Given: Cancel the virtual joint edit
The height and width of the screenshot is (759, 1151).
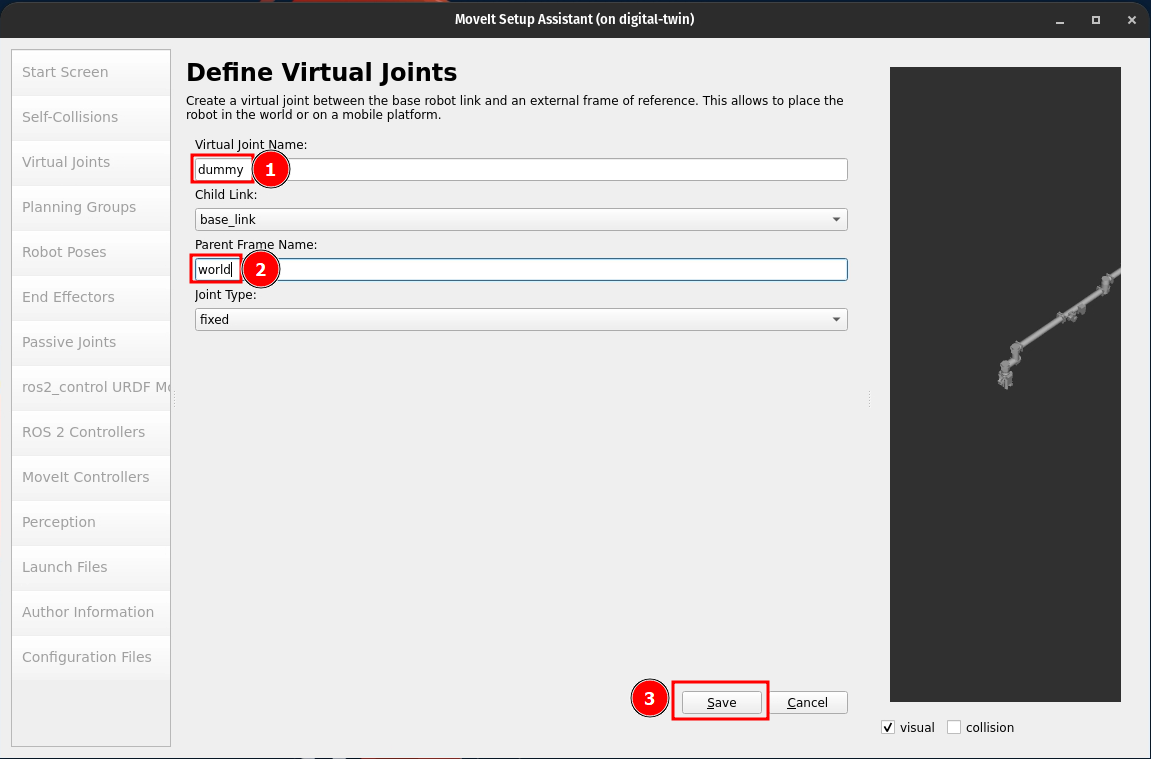Looking at the screenshot, I should coord(807,703).
